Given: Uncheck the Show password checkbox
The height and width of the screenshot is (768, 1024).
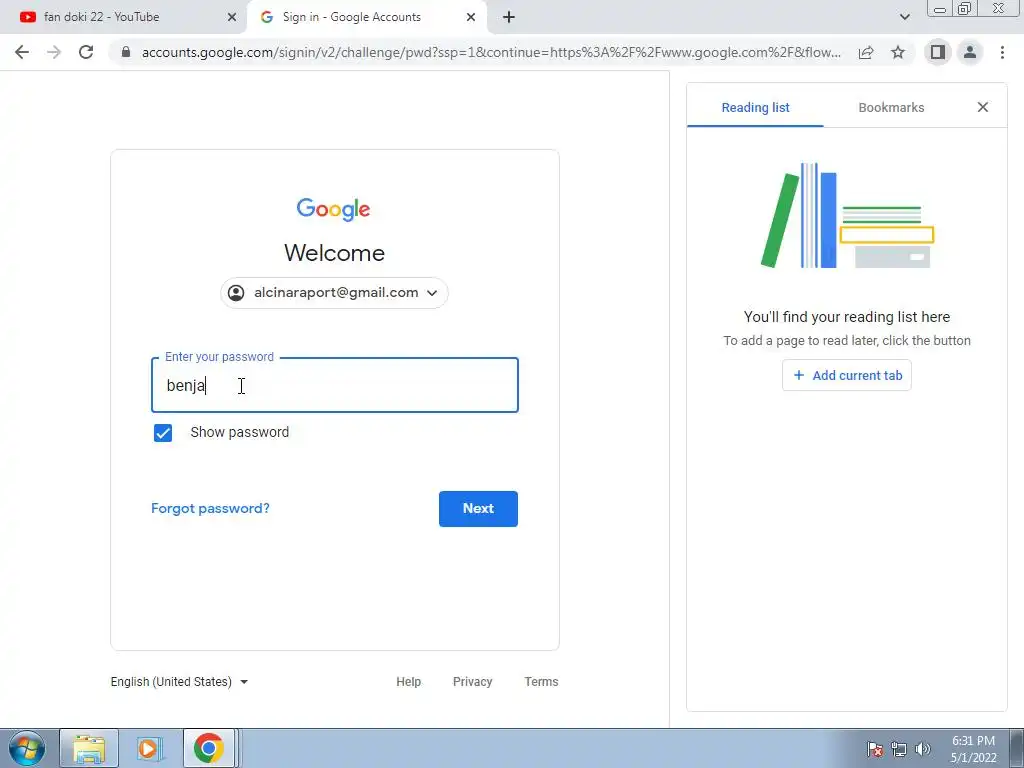Looking at the screenshot, I should point(163,433).
